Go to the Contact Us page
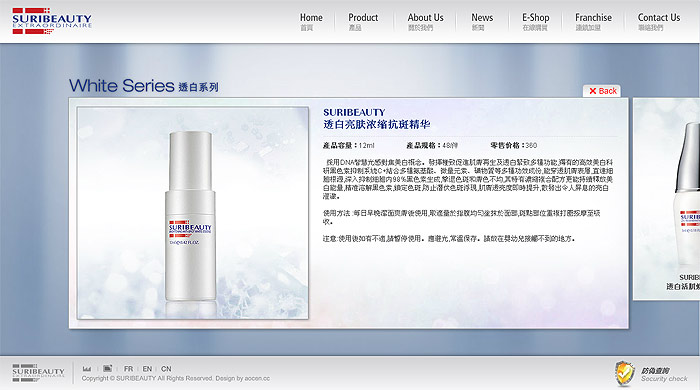The image size is (700, 390). pos(659,21)
